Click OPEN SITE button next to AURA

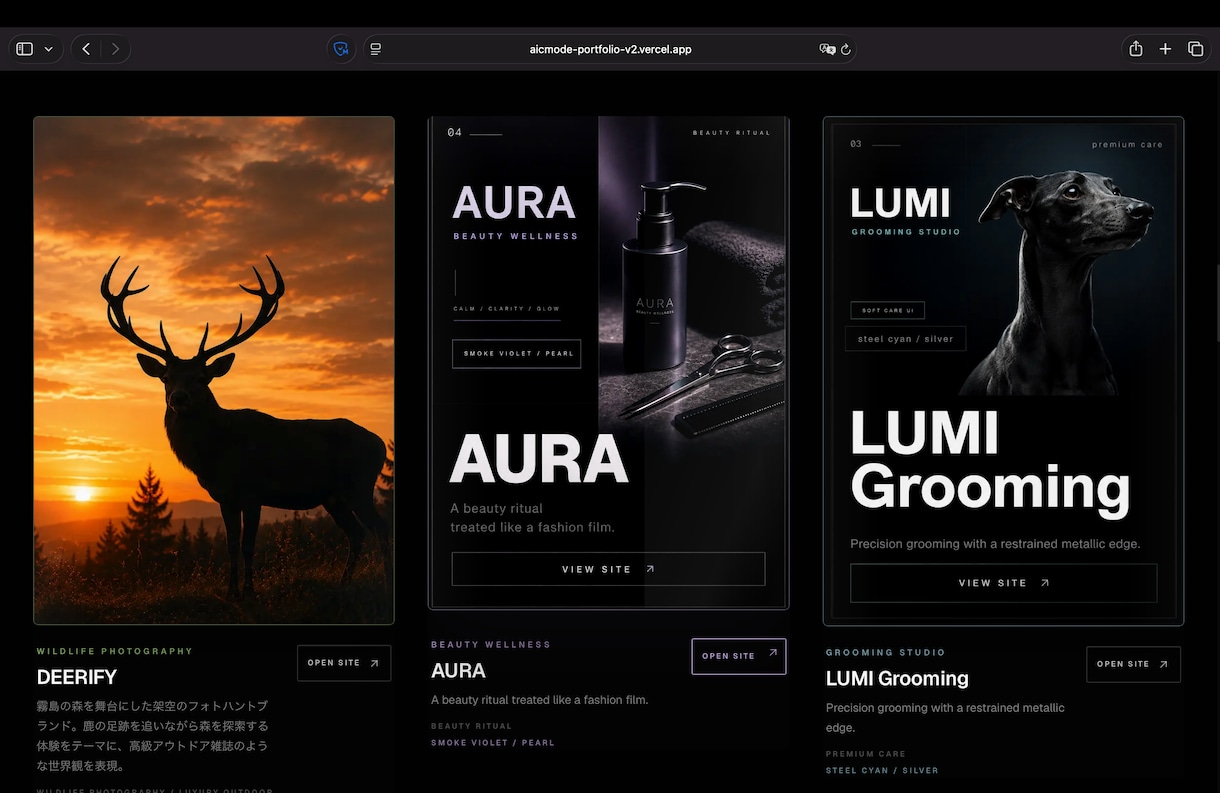(x=739, y=656)
